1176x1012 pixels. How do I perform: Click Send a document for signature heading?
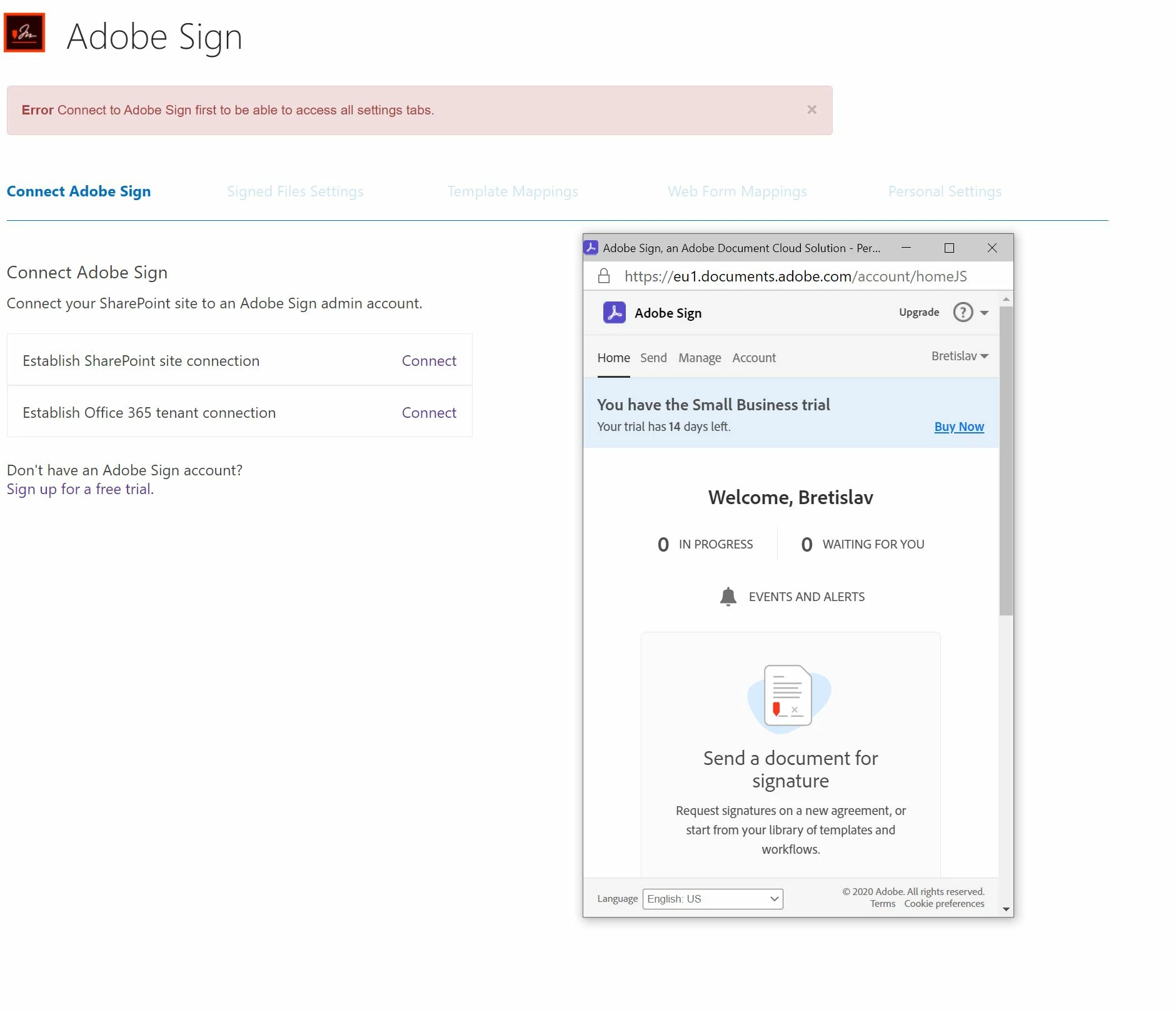[x=790, y=769]
